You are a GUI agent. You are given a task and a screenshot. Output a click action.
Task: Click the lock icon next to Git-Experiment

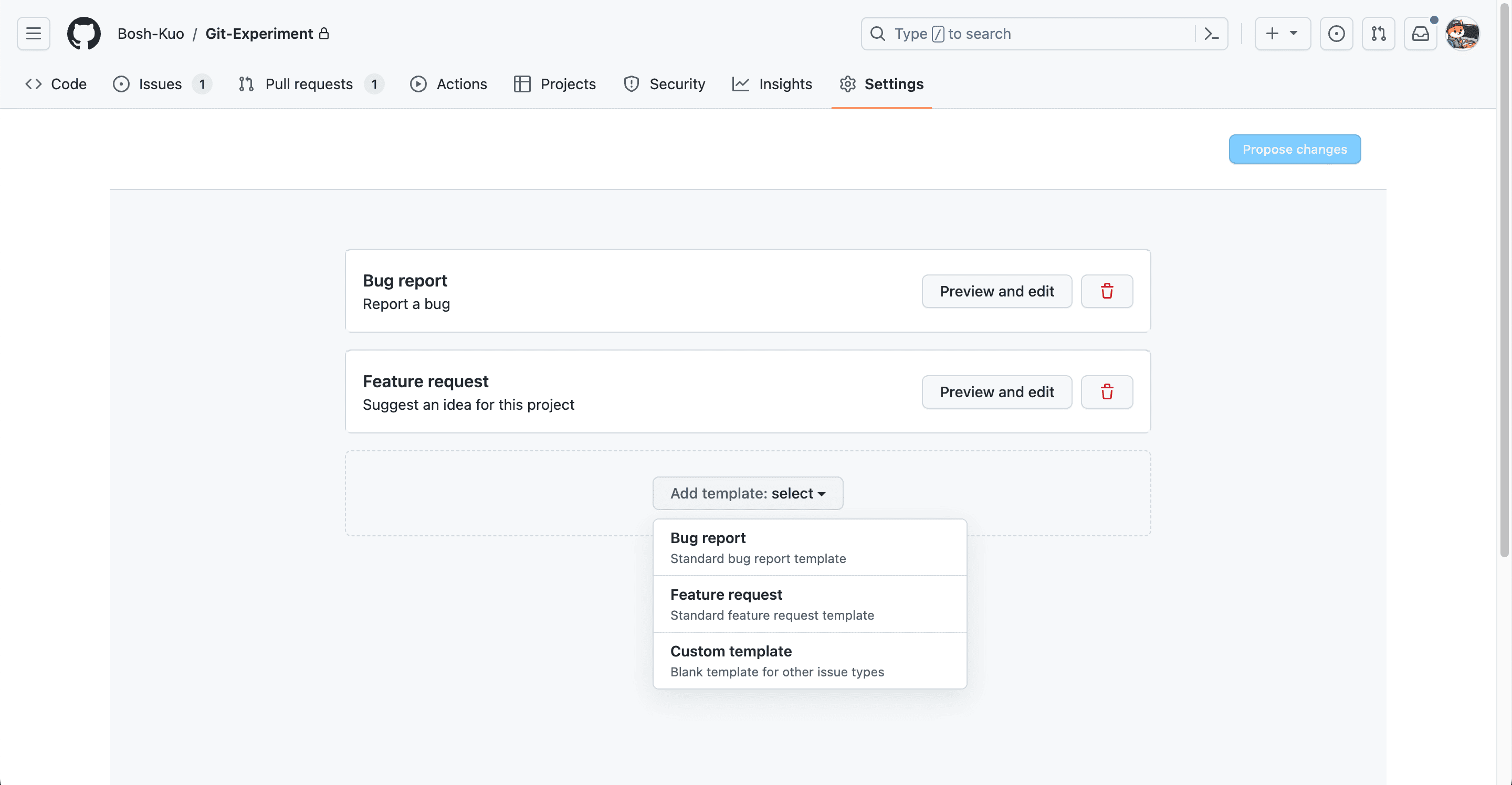324,34
